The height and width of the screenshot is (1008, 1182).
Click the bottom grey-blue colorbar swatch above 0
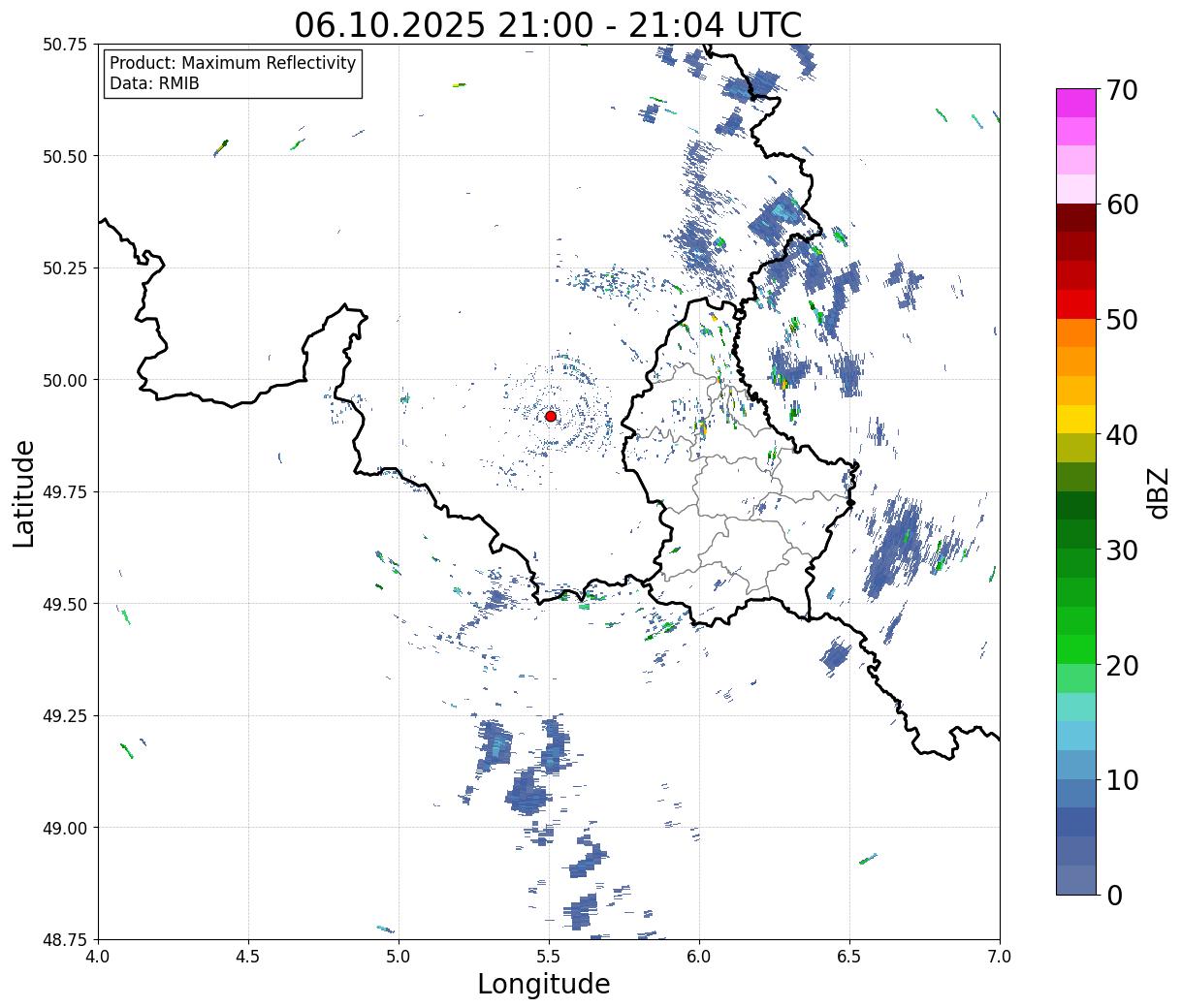(1076, 879)
